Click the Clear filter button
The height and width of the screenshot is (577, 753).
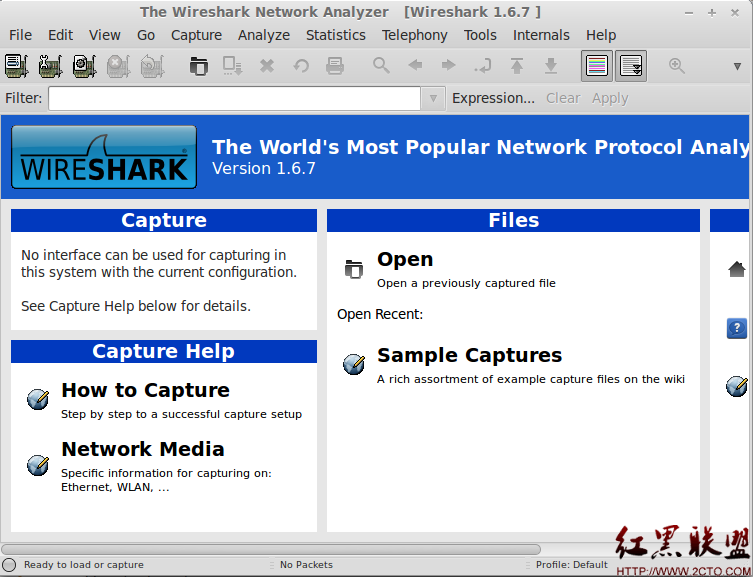[563, 98]
